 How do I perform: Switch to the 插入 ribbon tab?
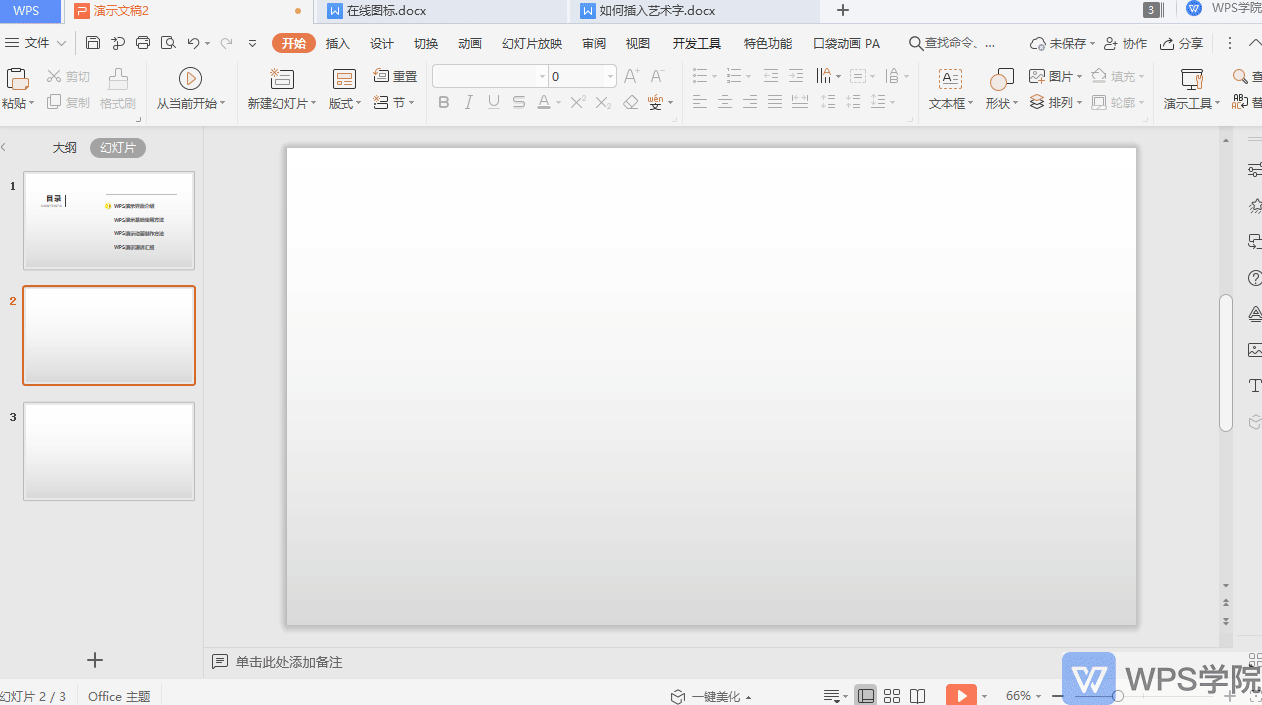(337, 43)
